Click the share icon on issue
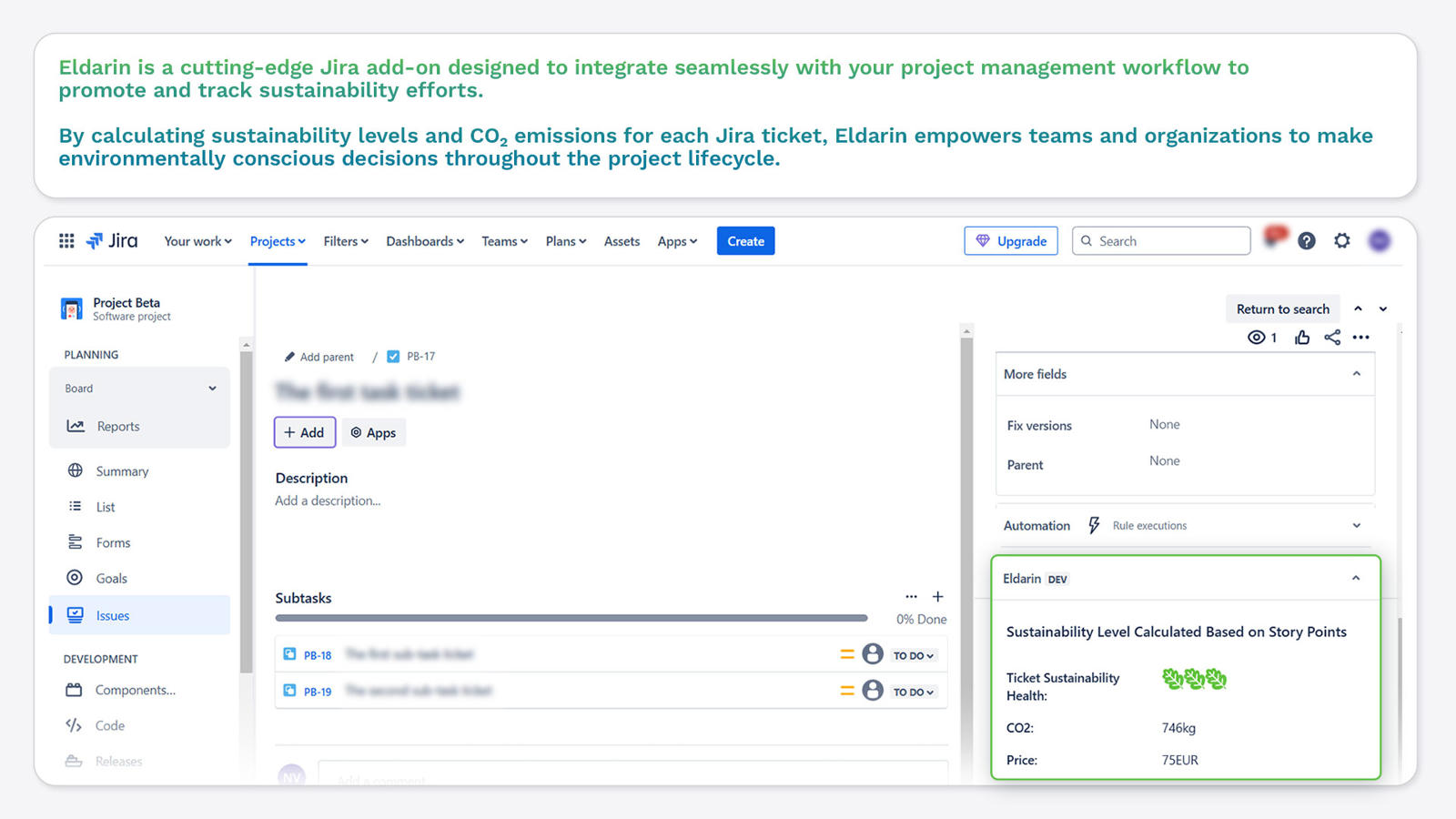 1332,338
